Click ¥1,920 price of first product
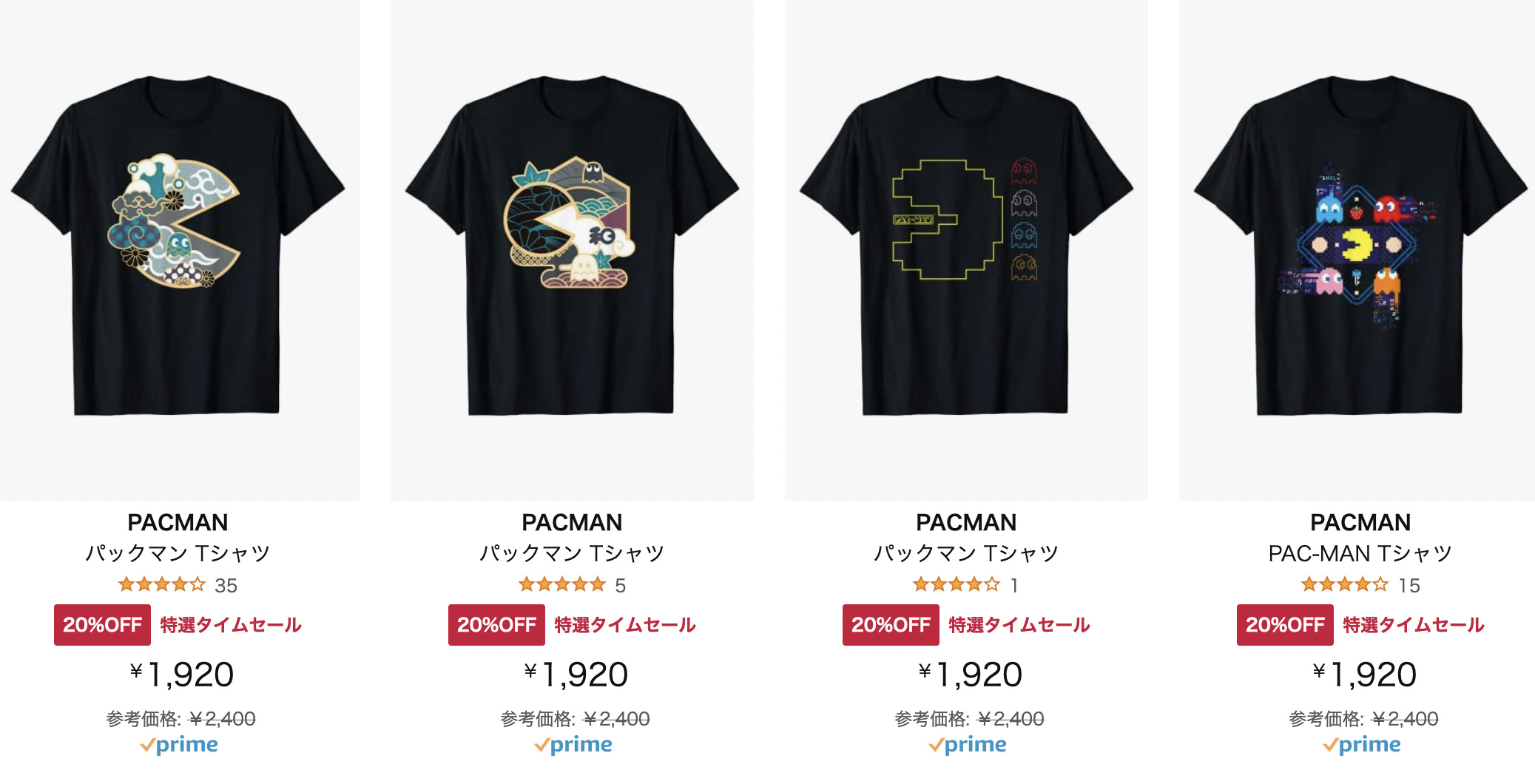The image size is (1535, 784). [x=181, y=675]
